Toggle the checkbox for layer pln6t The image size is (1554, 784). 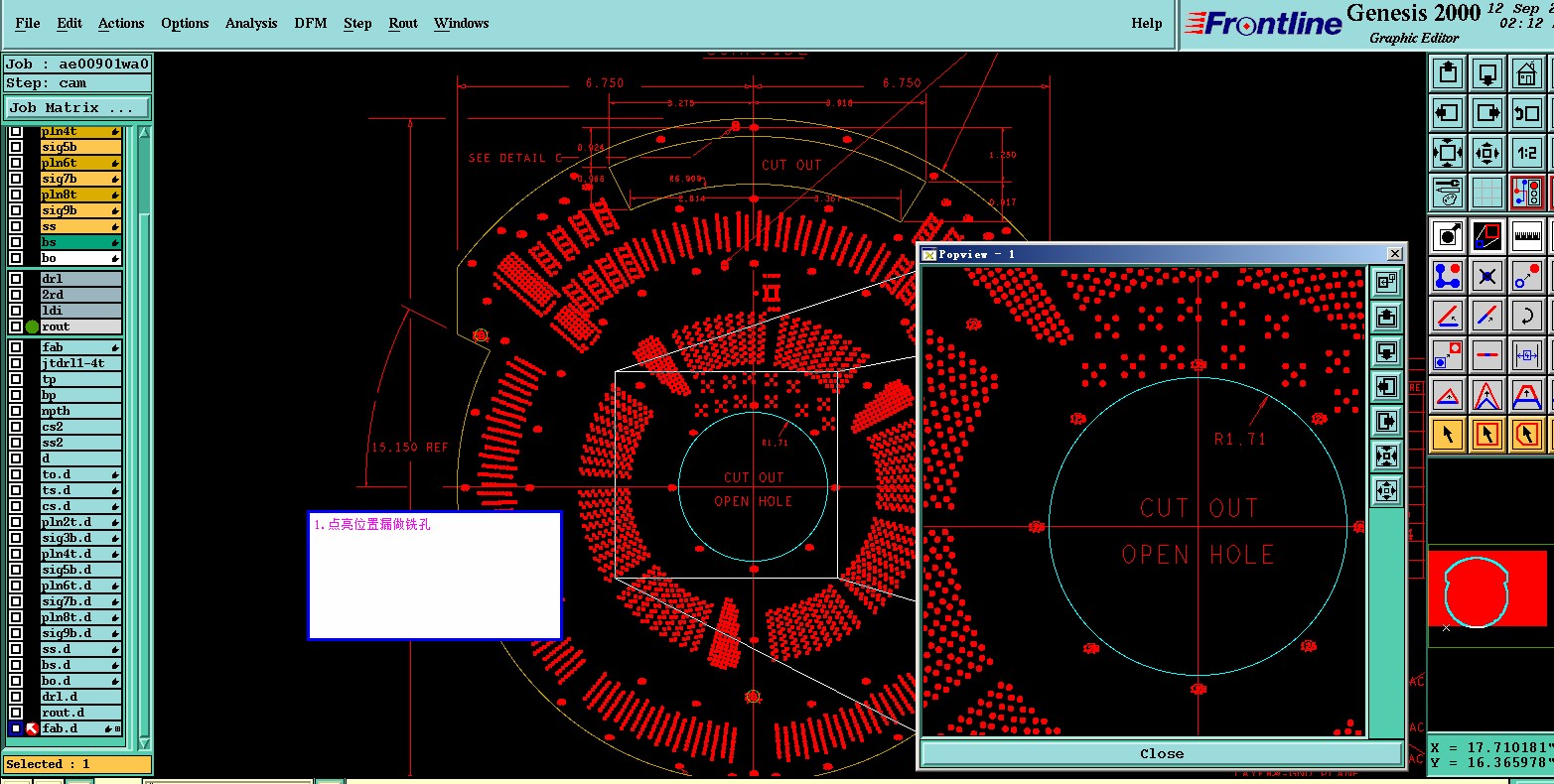pyautogui.click(x=16, y=163)
